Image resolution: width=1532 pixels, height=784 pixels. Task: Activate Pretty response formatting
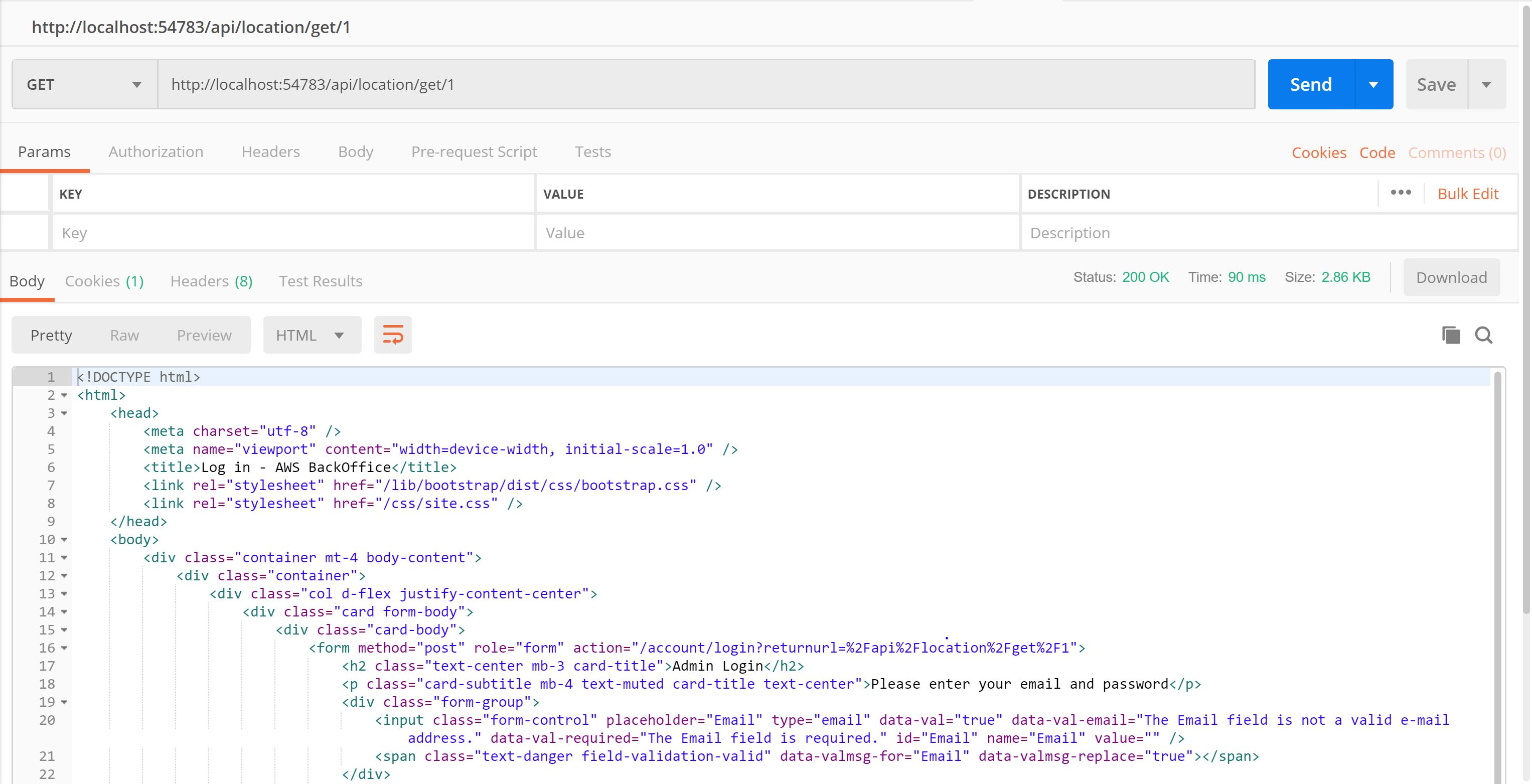51,334
